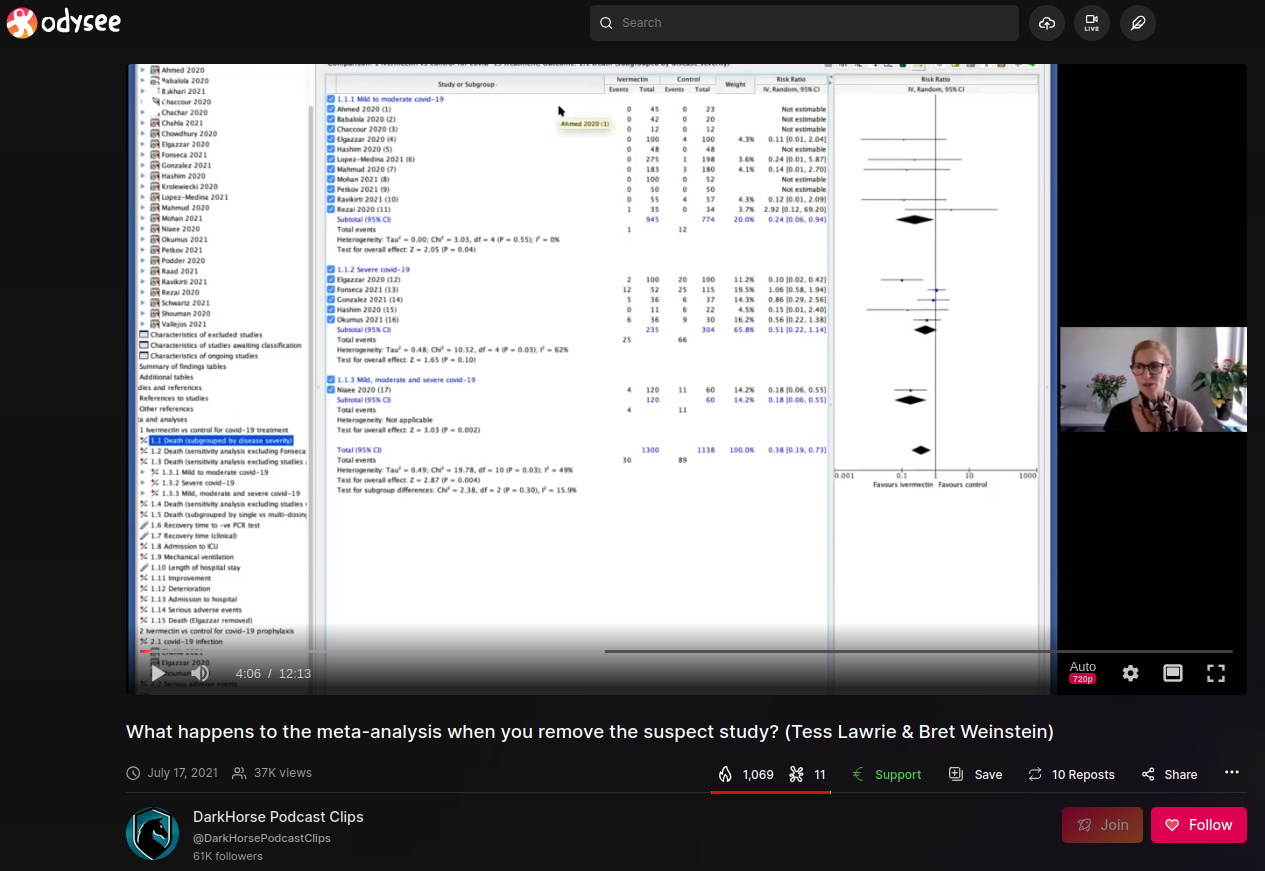Screen dimensions: 1265x871
Task: Save the video to a playlist
Action: click(975, 774)
